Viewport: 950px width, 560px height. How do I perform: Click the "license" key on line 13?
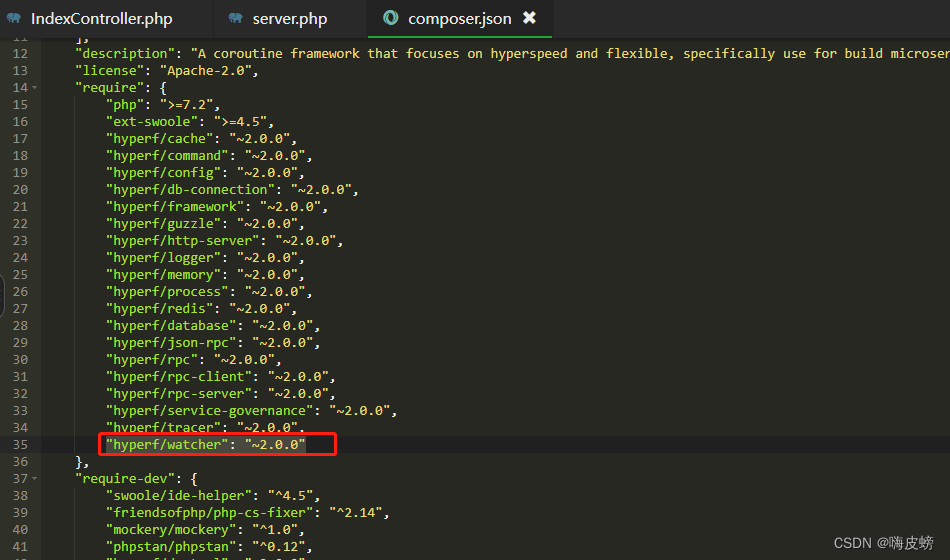click(x=110, y=70)
